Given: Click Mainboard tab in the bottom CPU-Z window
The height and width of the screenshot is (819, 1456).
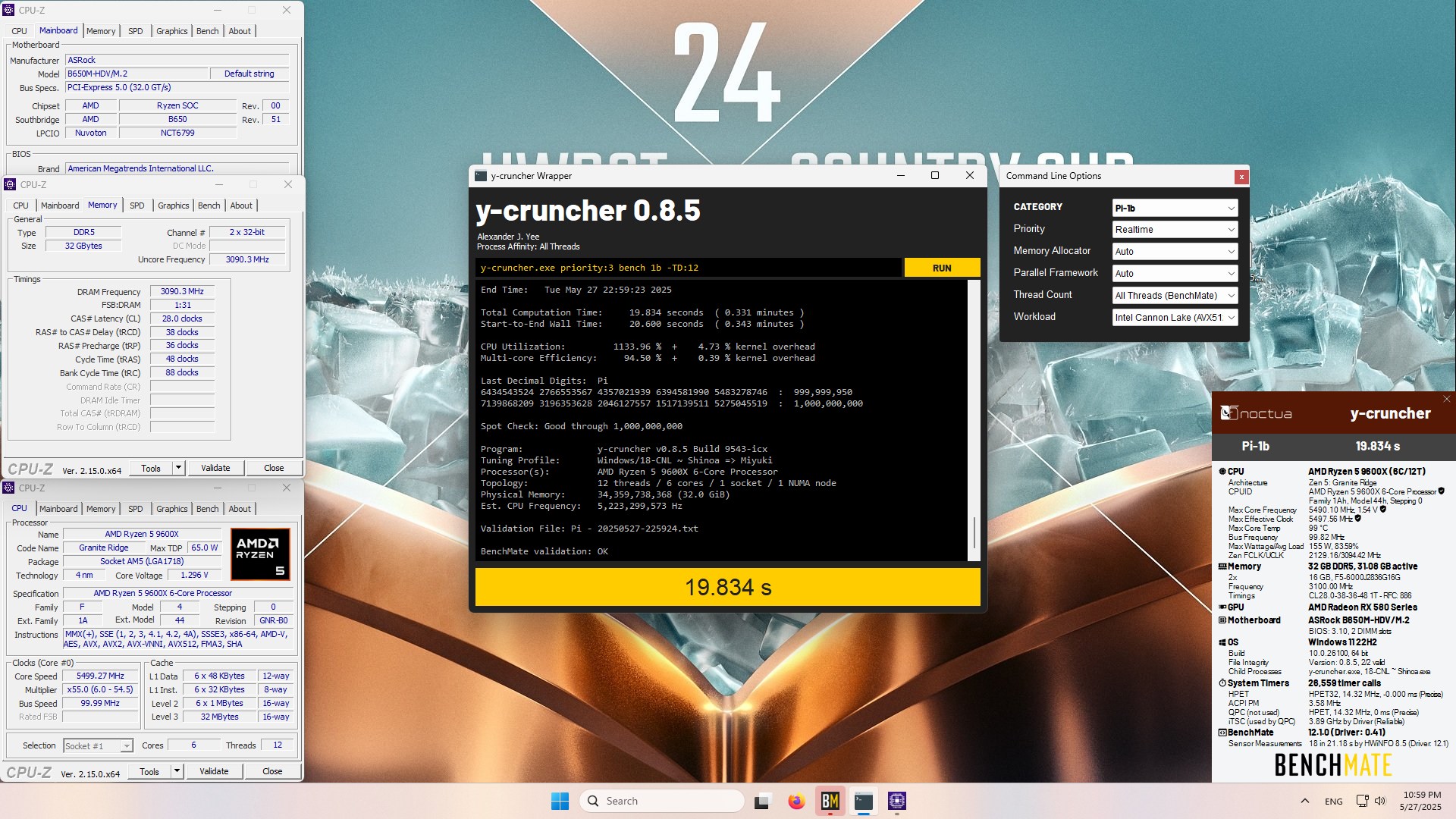Looking at the screenshot, I should [x=58, y=509].
